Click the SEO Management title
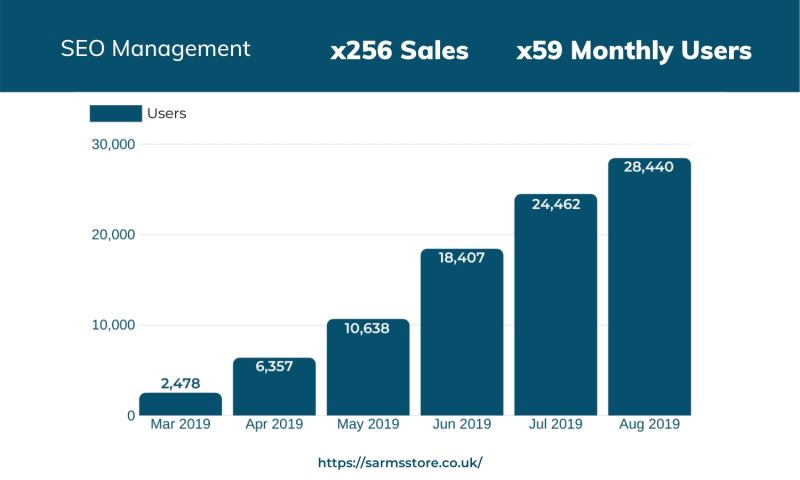The width and height of the screenshot is (800, 480). point(155,48)
